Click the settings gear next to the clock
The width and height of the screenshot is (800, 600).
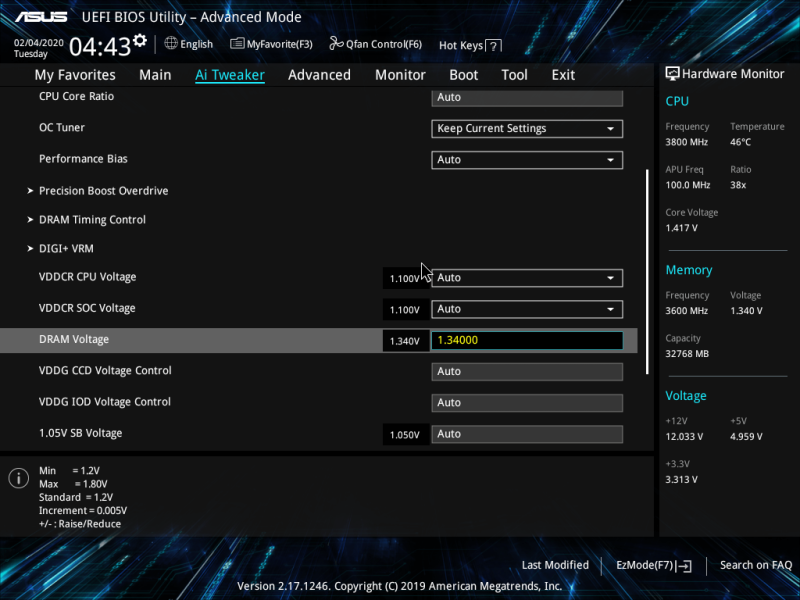click(140, 40)
